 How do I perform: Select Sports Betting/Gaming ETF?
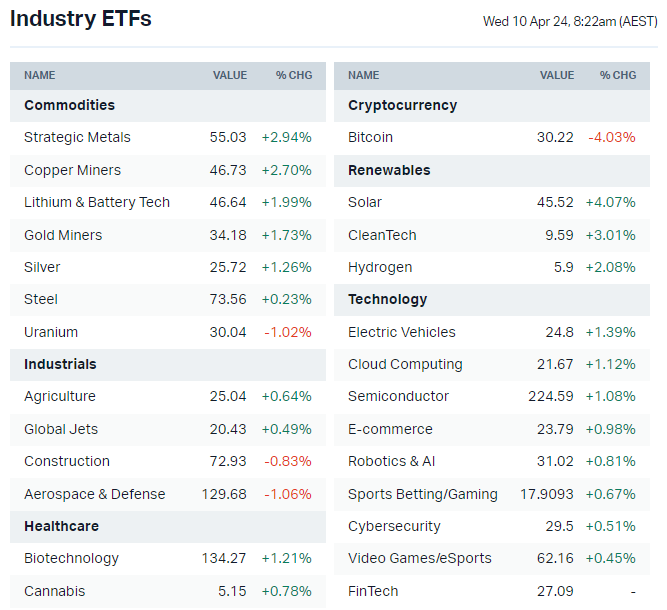(x=422, y=494)
